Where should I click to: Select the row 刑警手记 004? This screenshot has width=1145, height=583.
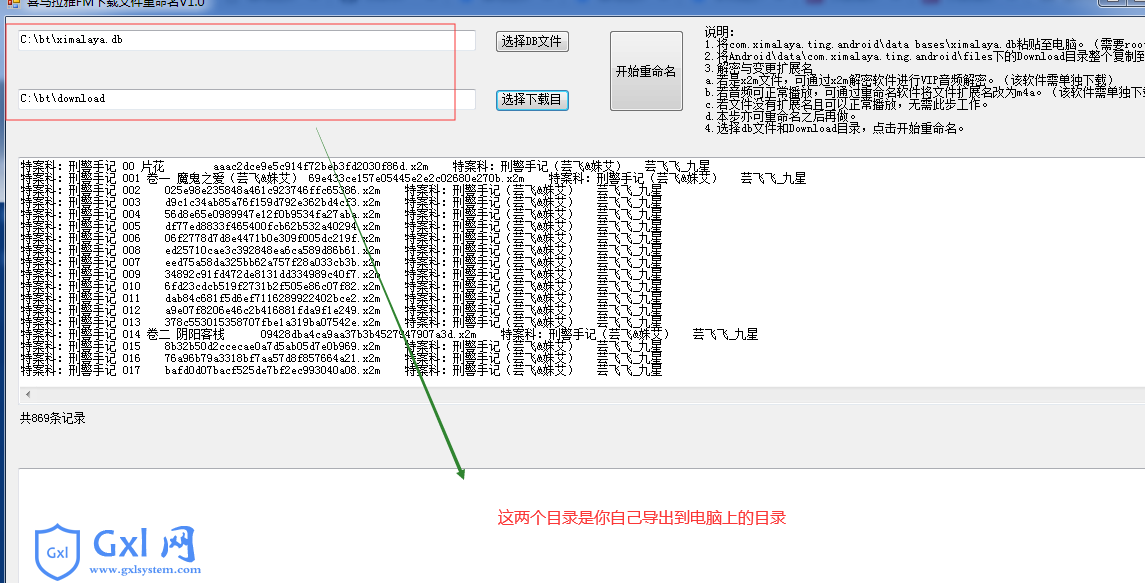[341, 214]
